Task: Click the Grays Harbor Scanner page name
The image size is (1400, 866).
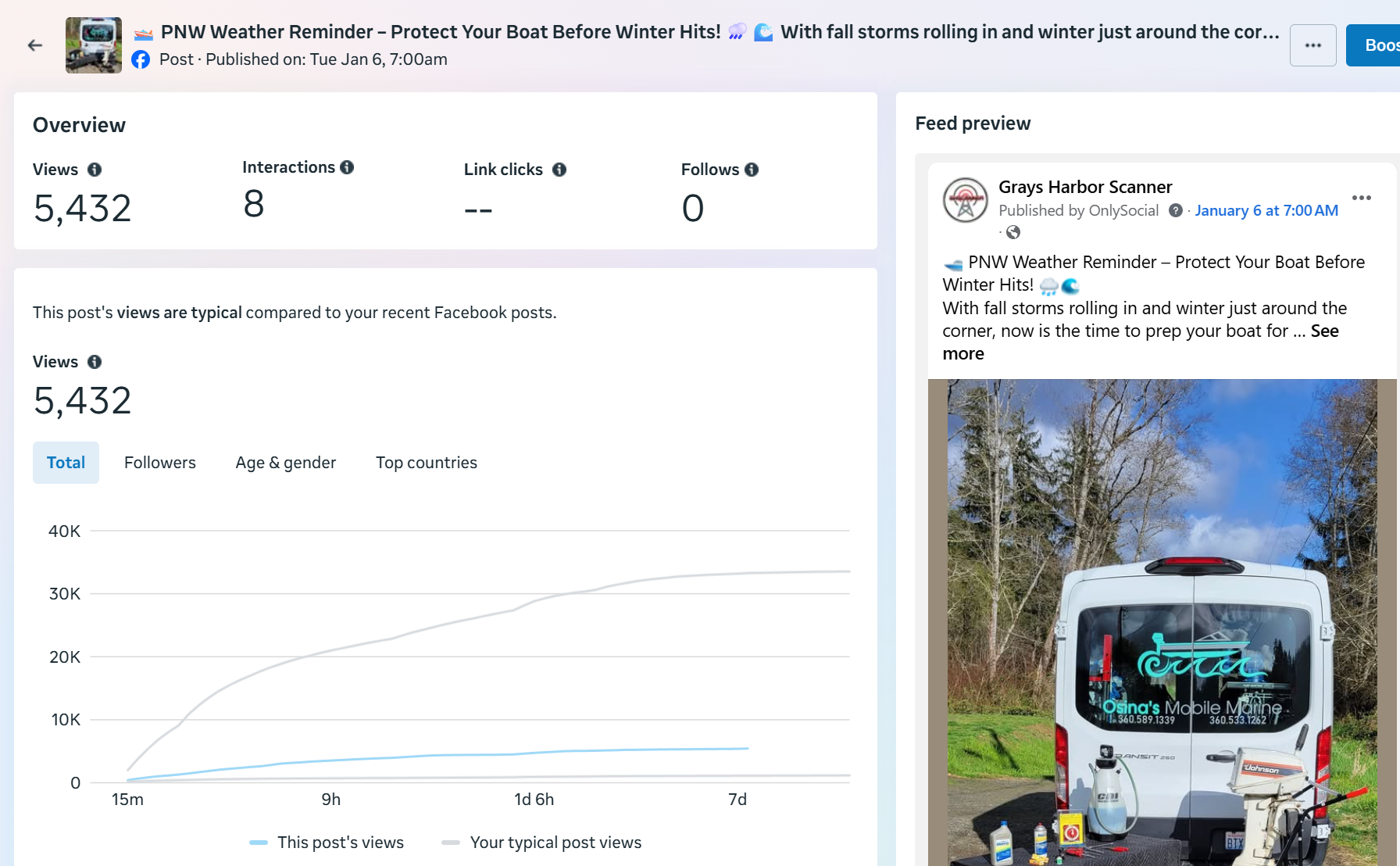Action: pyautogui.click(x=1085, y=187)
